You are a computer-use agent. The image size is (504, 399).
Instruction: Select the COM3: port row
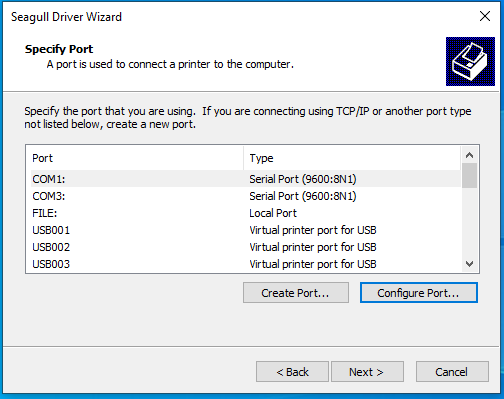click(x=246, y=196)
